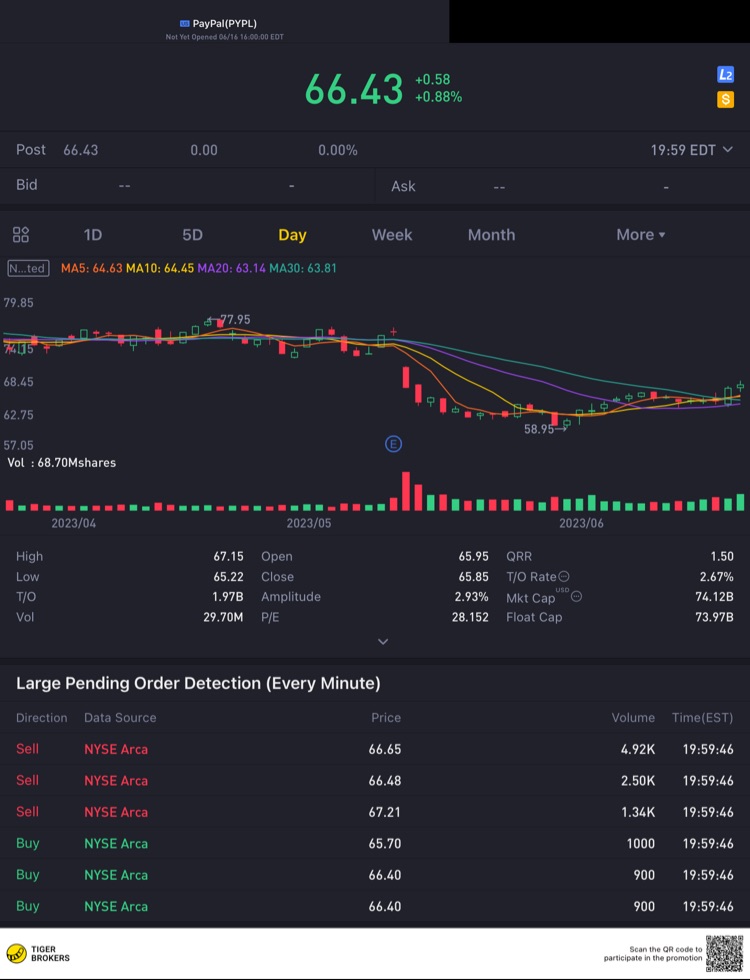This screenshot has height=980, width=750.
Task: Open the More timeframe dropdown
Action: pos(641,235)
